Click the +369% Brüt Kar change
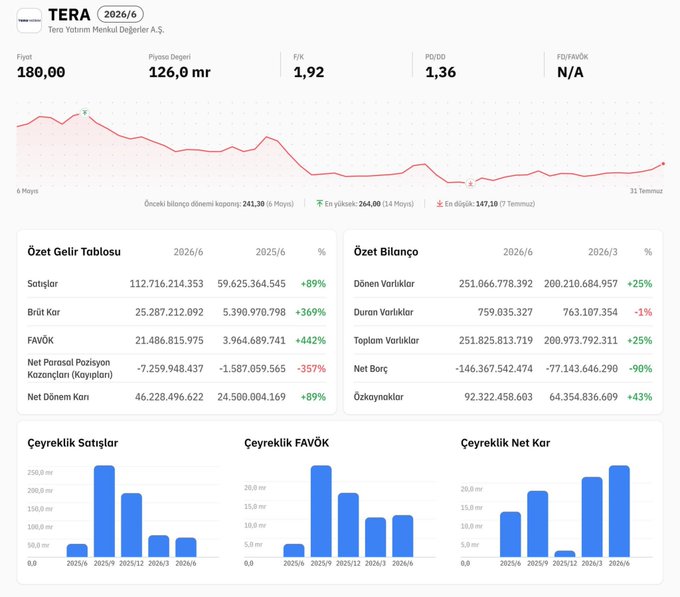This screenshot has height=597, width=680. point(311,312)
